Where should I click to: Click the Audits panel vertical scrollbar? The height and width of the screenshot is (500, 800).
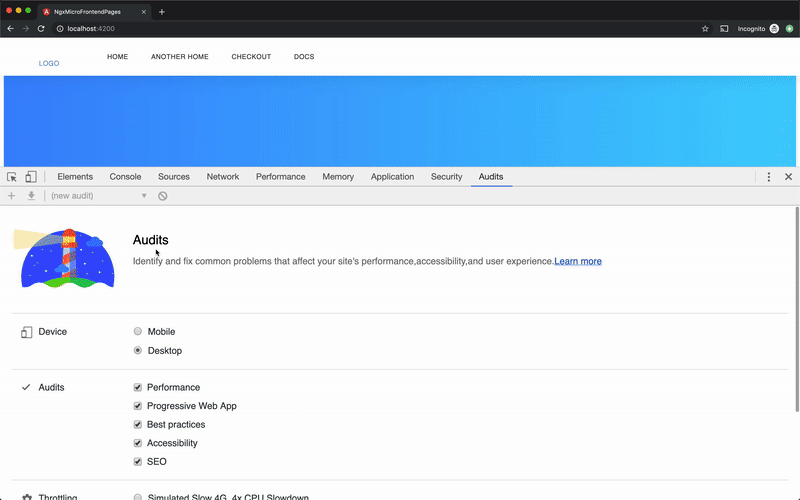pos(797,309)
